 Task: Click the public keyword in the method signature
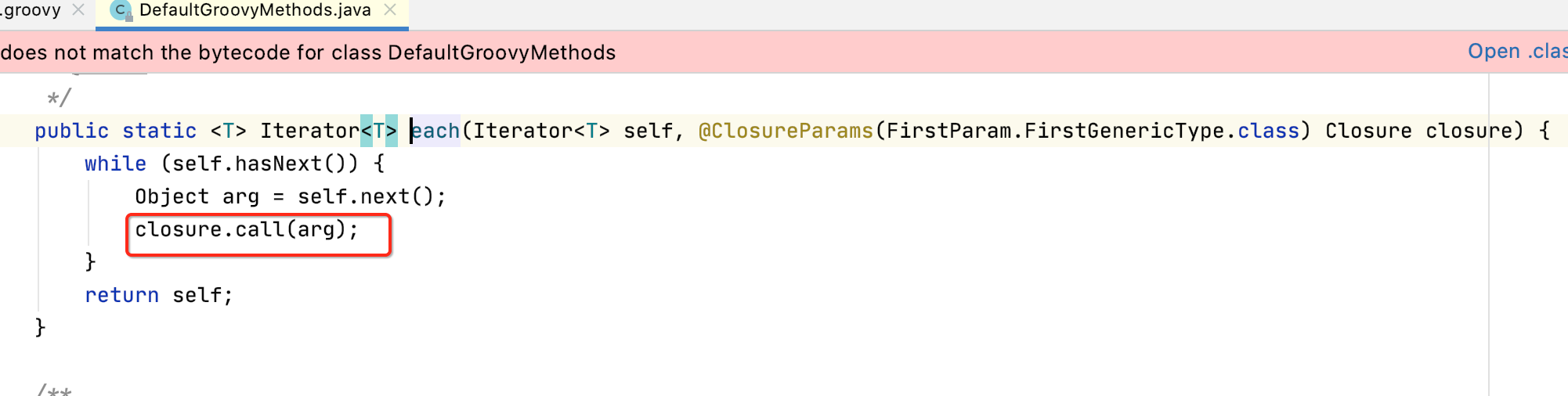tap(71, 131)
